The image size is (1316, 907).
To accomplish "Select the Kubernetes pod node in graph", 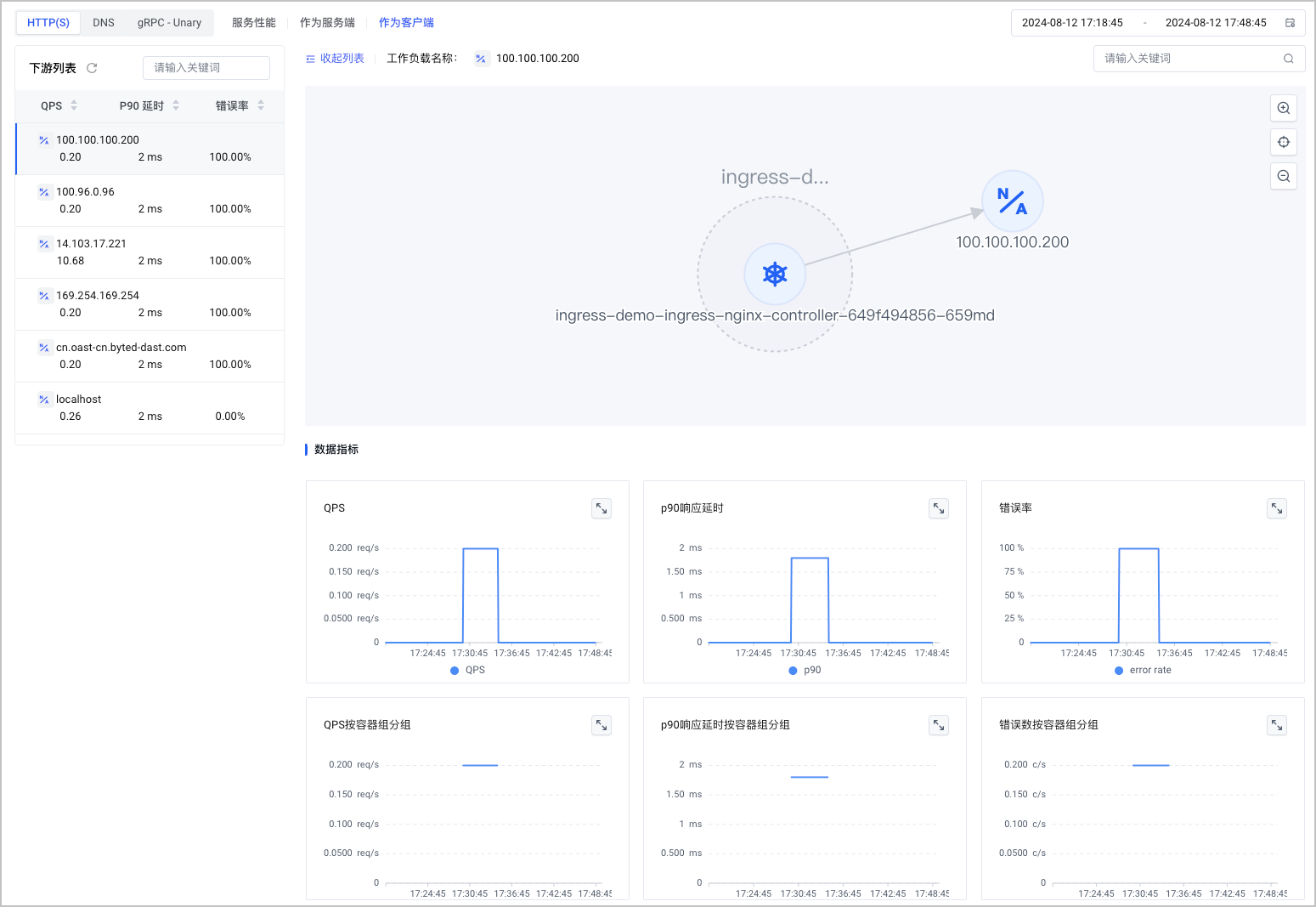I will coord(775,275).
